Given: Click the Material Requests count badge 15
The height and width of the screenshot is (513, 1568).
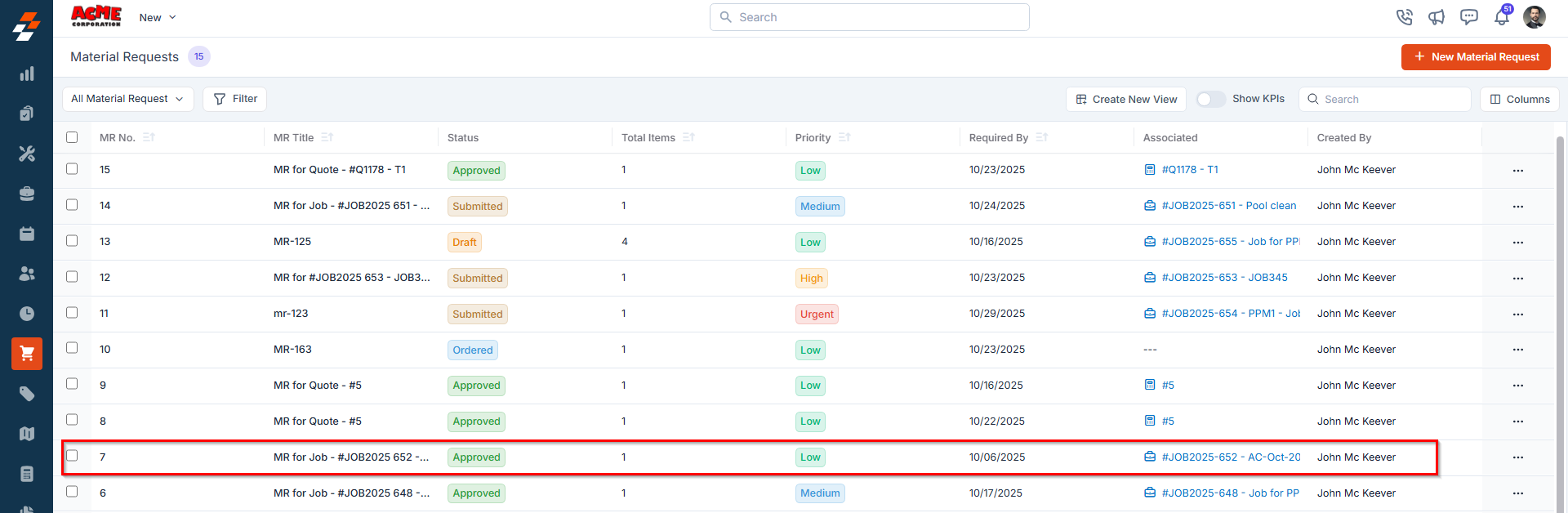Looking at the screenshot, I should click(x=199, y=56).
